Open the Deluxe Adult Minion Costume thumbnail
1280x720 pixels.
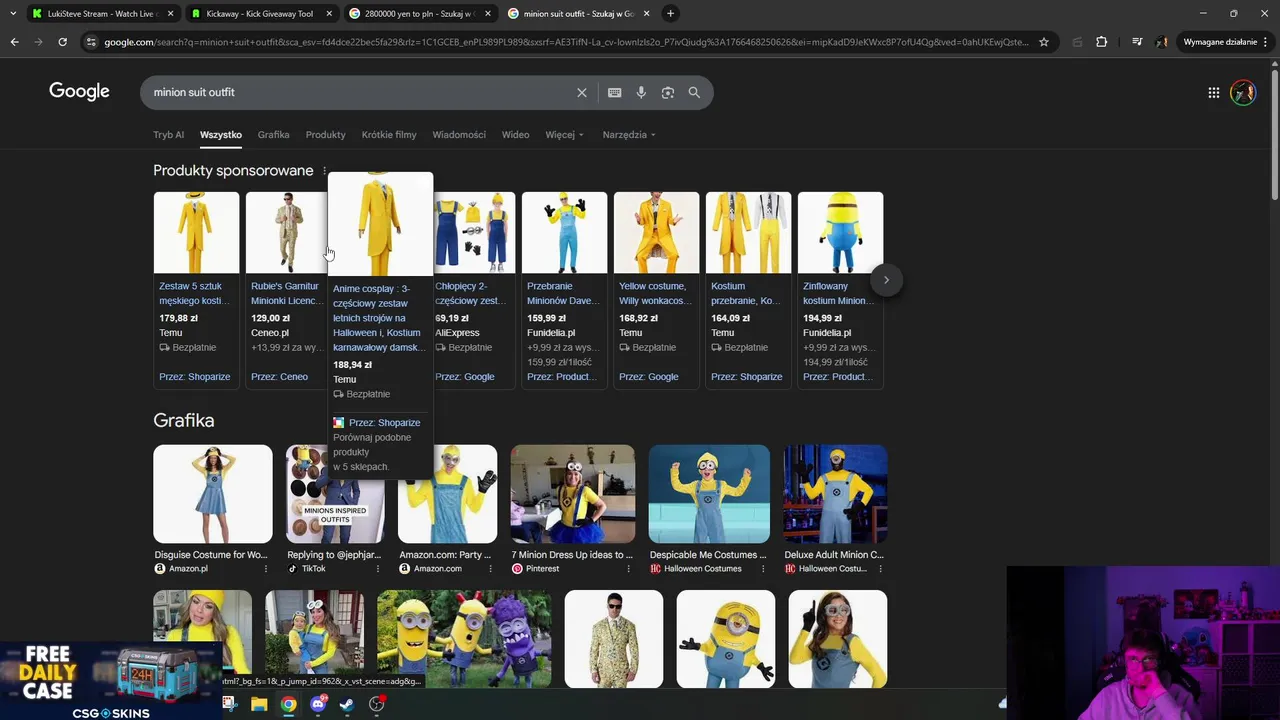(x=835, y=494)
